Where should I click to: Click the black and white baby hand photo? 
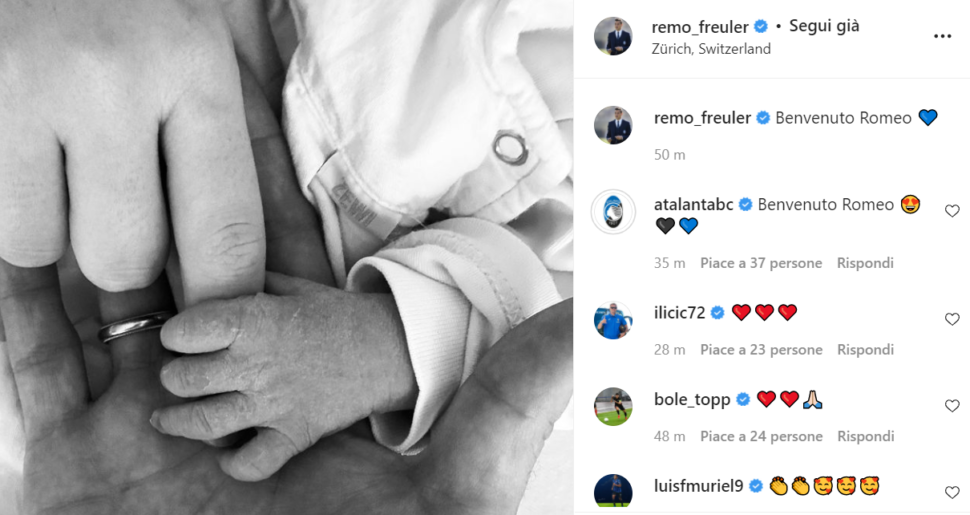[x=286, y=258]
